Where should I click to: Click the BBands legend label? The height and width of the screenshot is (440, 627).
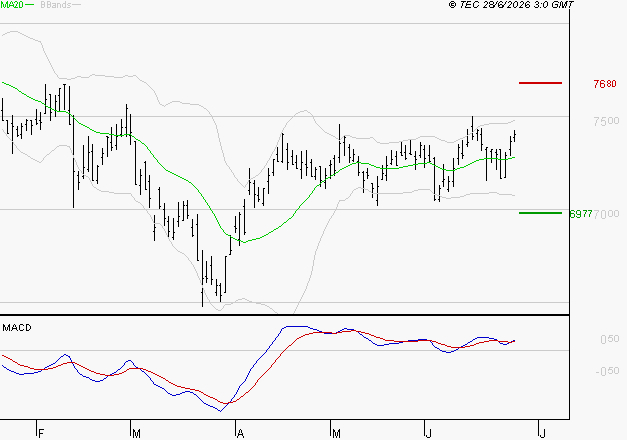(56, 5)
